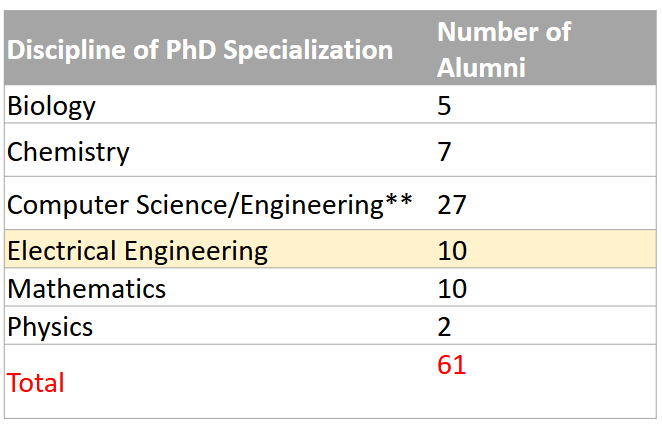The height and width of the screenshot is (425, 662).
Task: Click the Physics alumni count 2
Action: tap(444, 327)
